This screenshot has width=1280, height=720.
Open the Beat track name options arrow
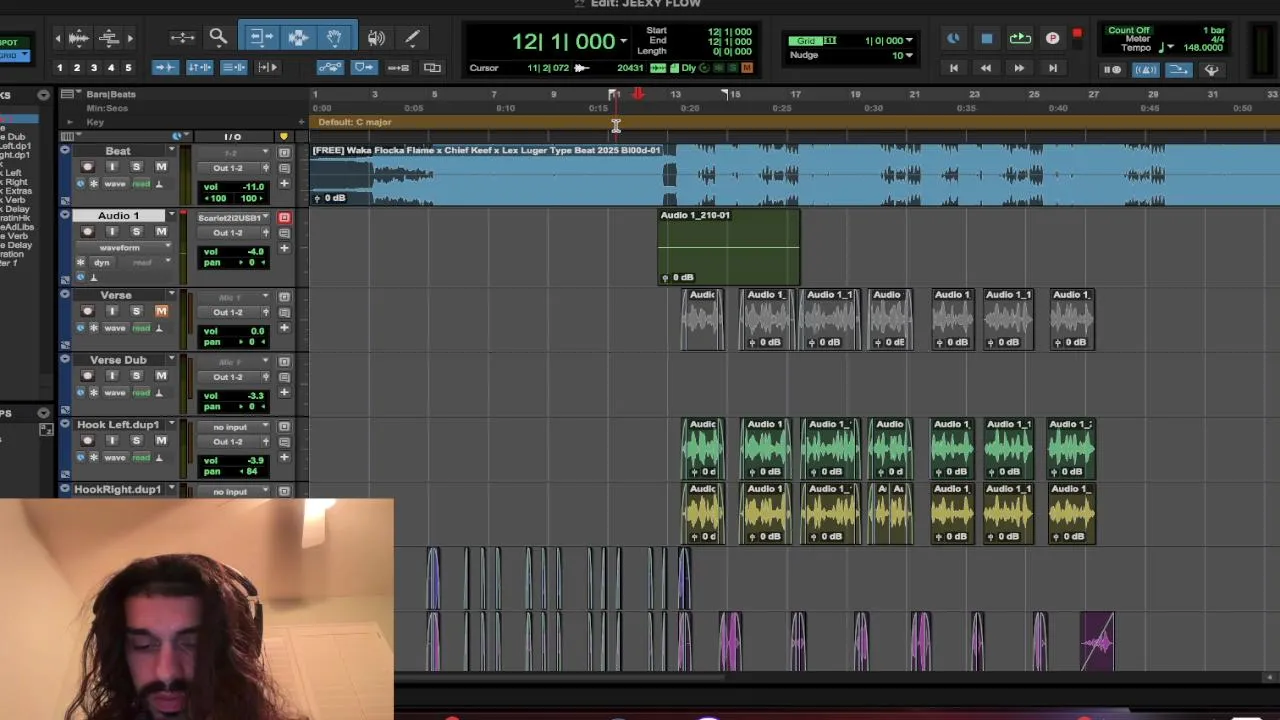pyautogui.click(x=171, y=151)
